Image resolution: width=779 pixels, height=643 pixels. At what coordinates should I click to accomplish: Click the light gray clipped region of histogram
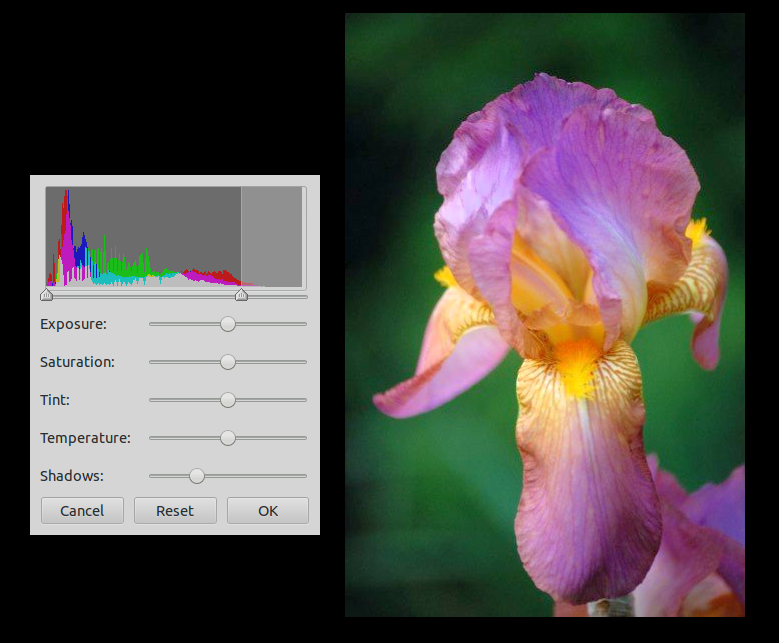tap(272, 237)
